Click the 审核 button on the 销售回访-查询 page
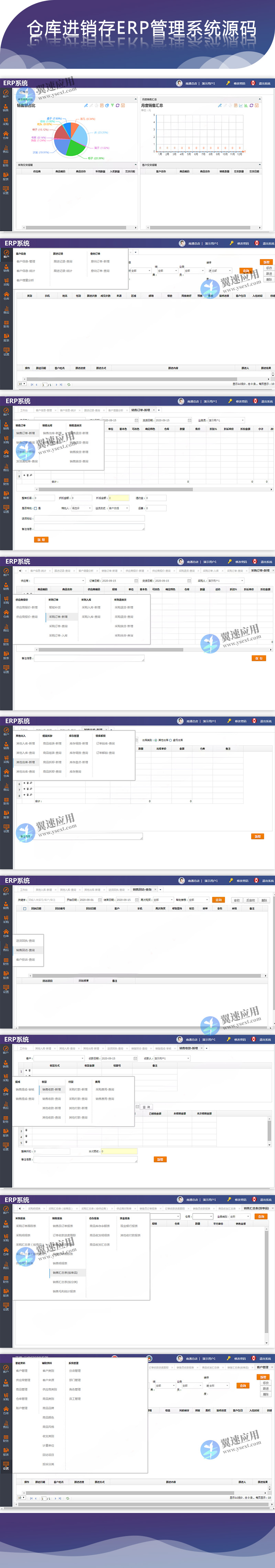The image size is (275, 1568). 236,900
